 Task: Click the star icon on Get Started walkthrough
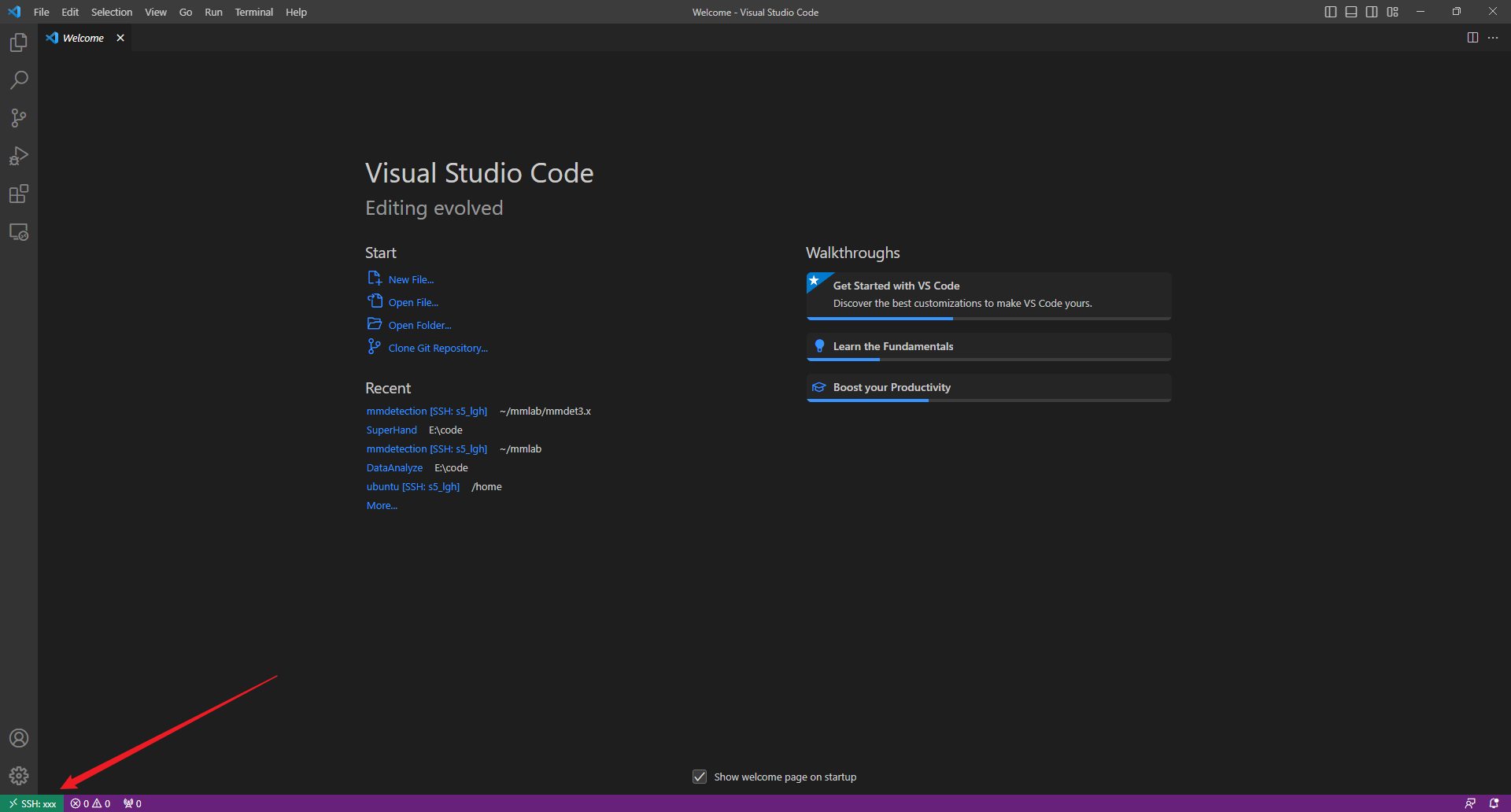tap(815, 281)
